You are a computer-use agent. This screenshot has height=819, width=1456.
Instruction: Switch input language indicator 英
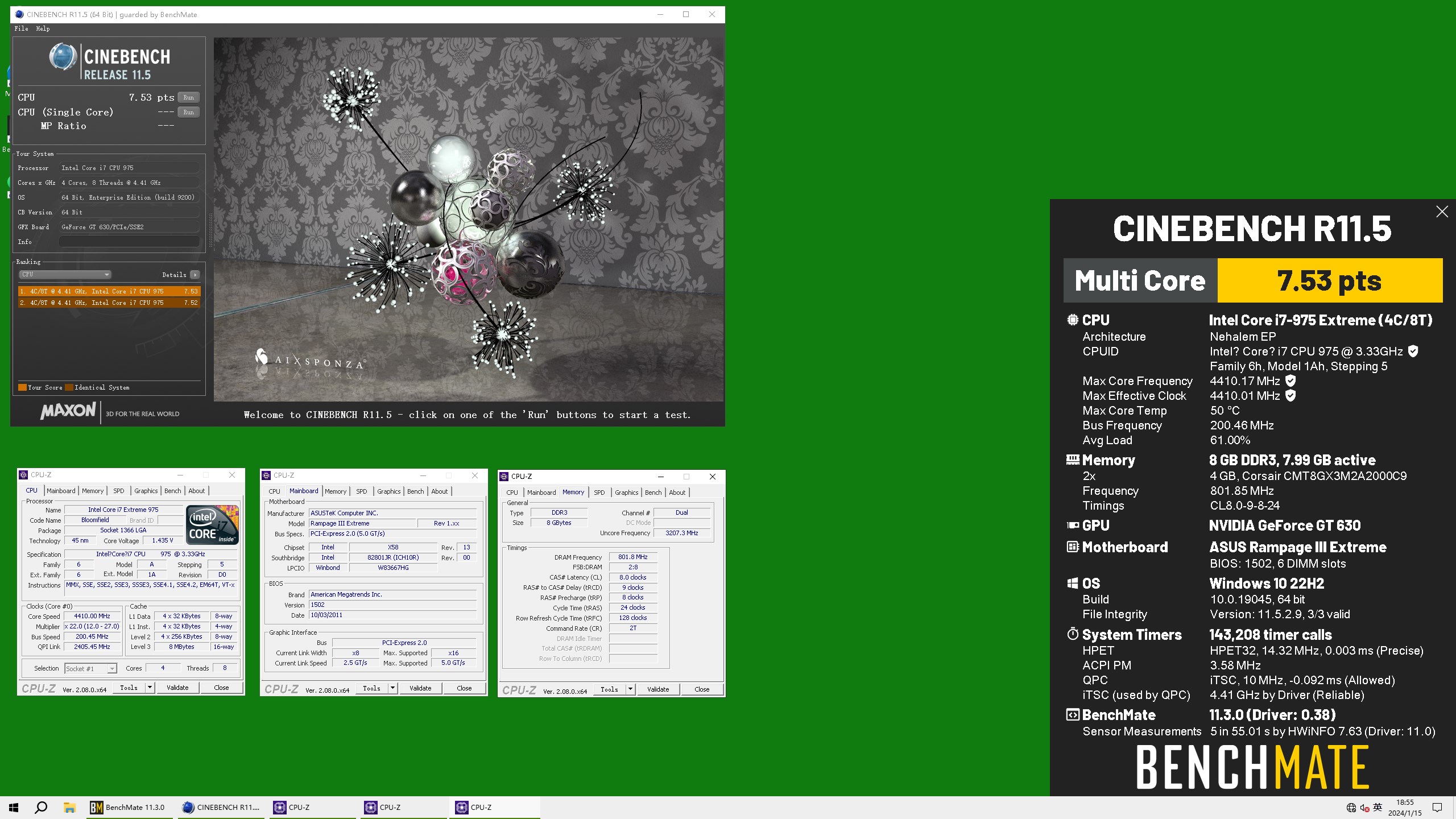pos(1378,807)
